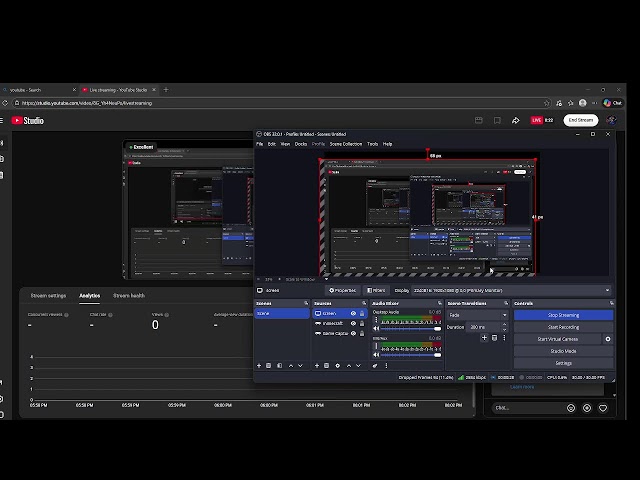Viewport: 640px width, 480px height.
Task: Toggle visibility of screen source
Action: (353, 313)
